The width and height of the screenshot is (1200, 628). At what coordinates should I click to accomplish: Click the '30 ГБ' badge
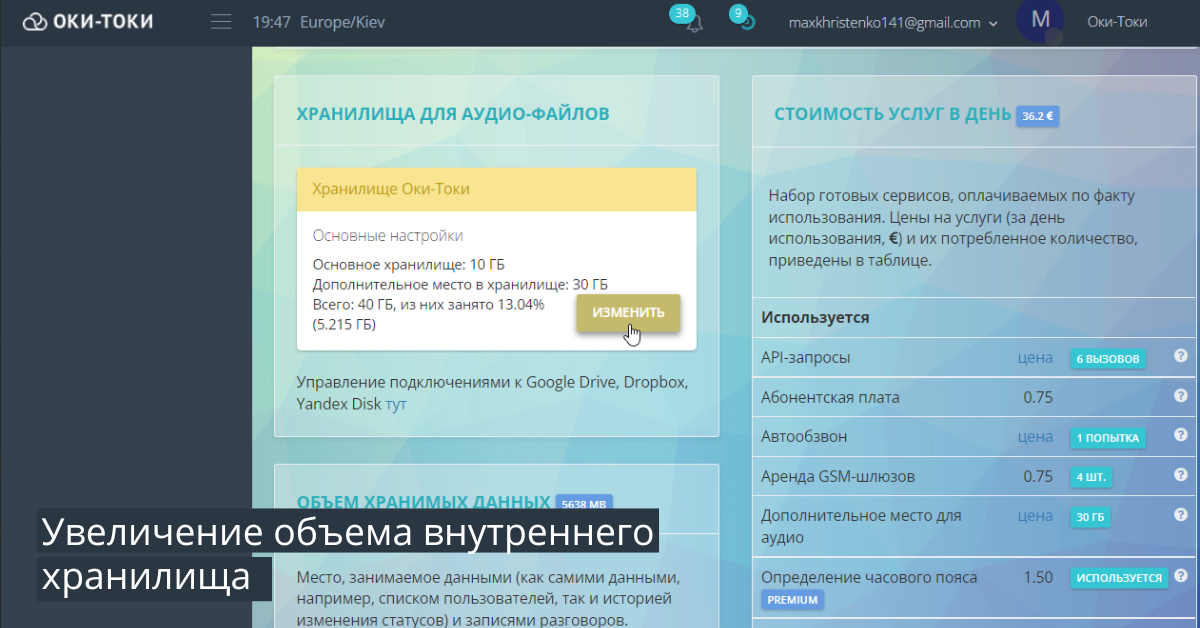click(x=1090, y=518)
